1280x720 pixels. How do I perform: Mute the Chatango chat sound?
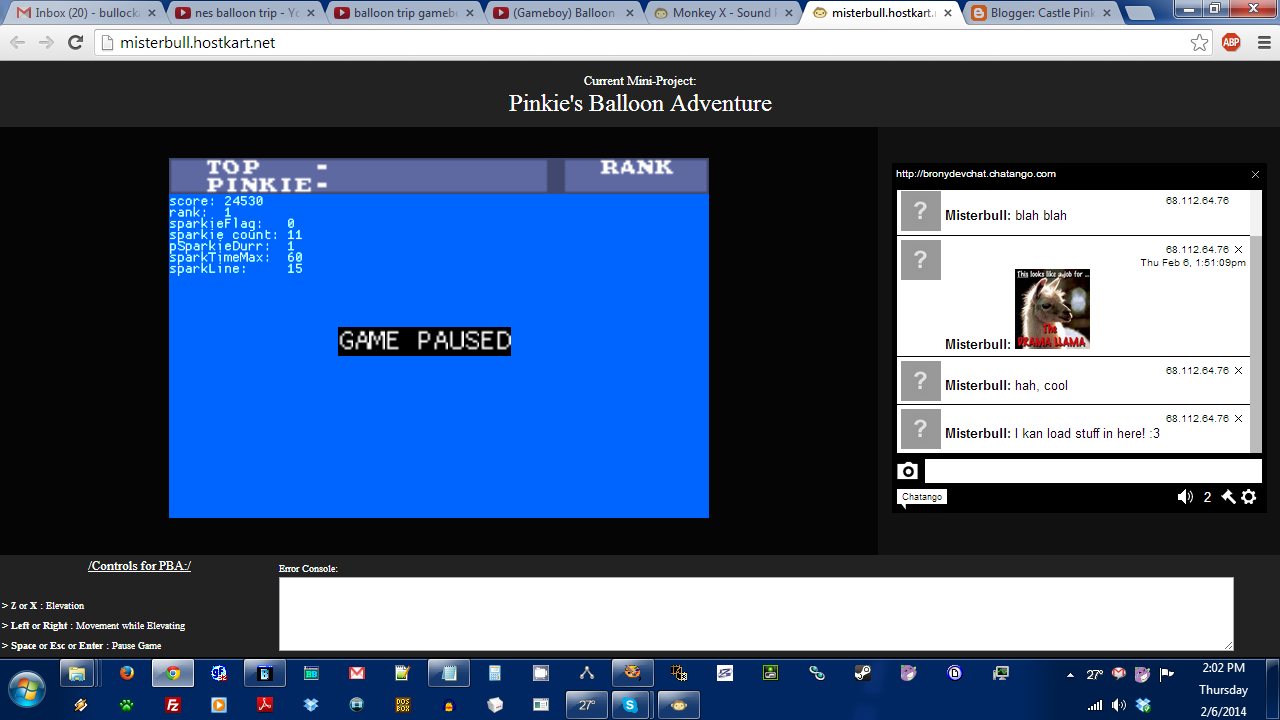point(1185,497)
